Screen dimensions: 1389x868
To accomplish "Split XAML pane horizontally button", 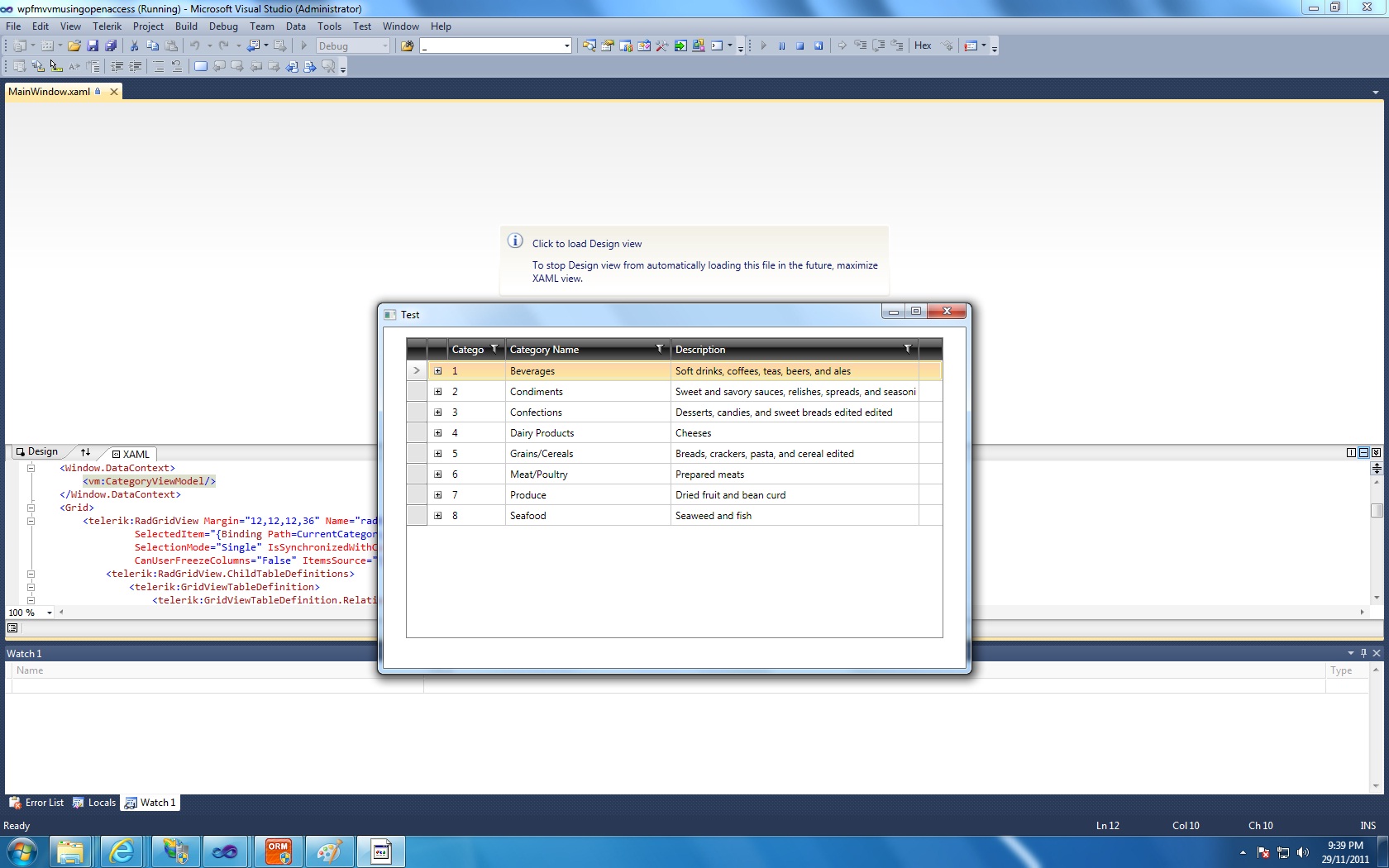I will pos(1363,452).
